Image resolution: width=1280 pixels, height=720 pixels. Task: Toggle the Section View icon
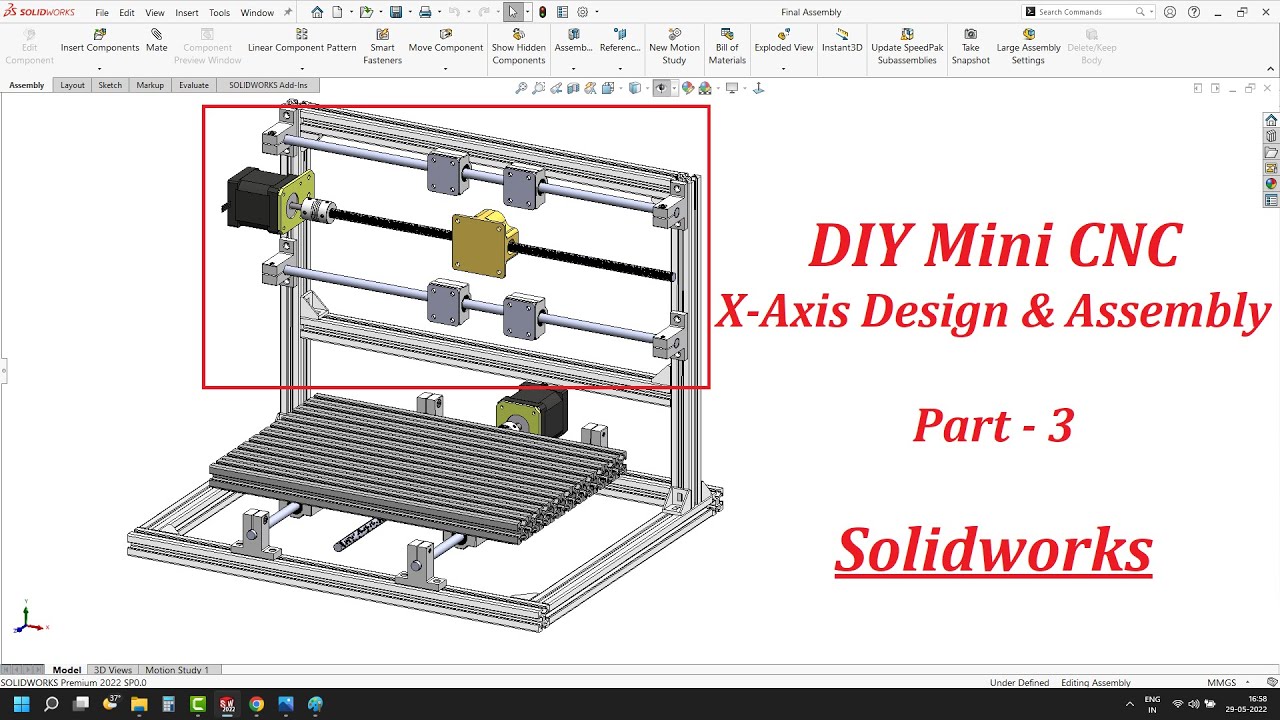click(573, 88)
